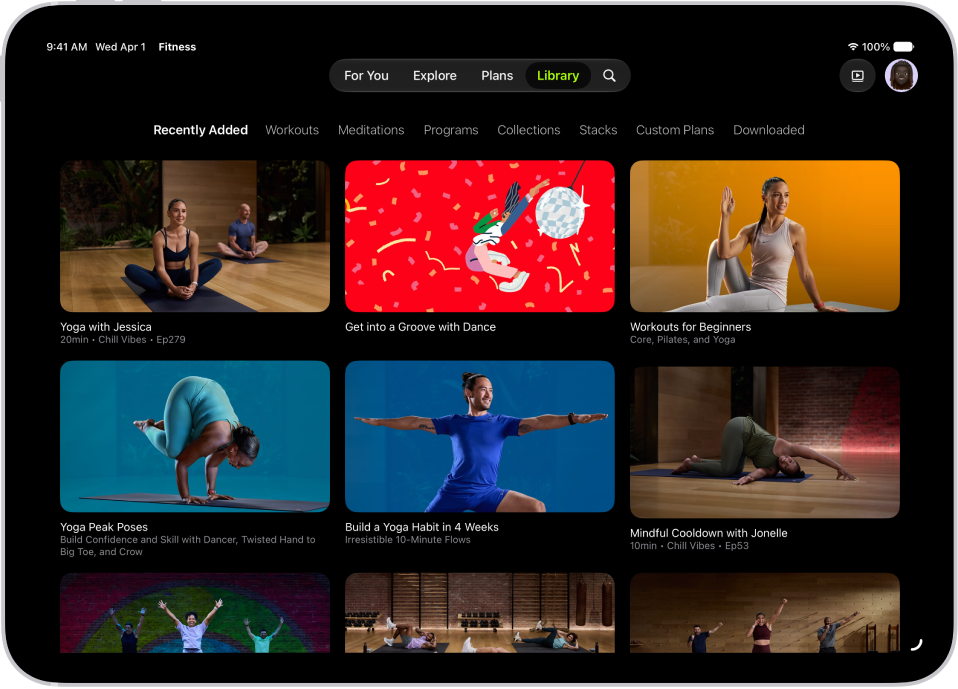Switch to the For You tab
958x689 pixels.
click(366, 76)
